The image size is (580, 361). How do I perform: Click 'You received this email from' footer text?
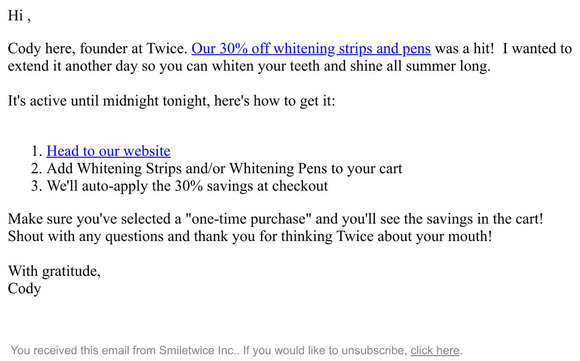83,350
